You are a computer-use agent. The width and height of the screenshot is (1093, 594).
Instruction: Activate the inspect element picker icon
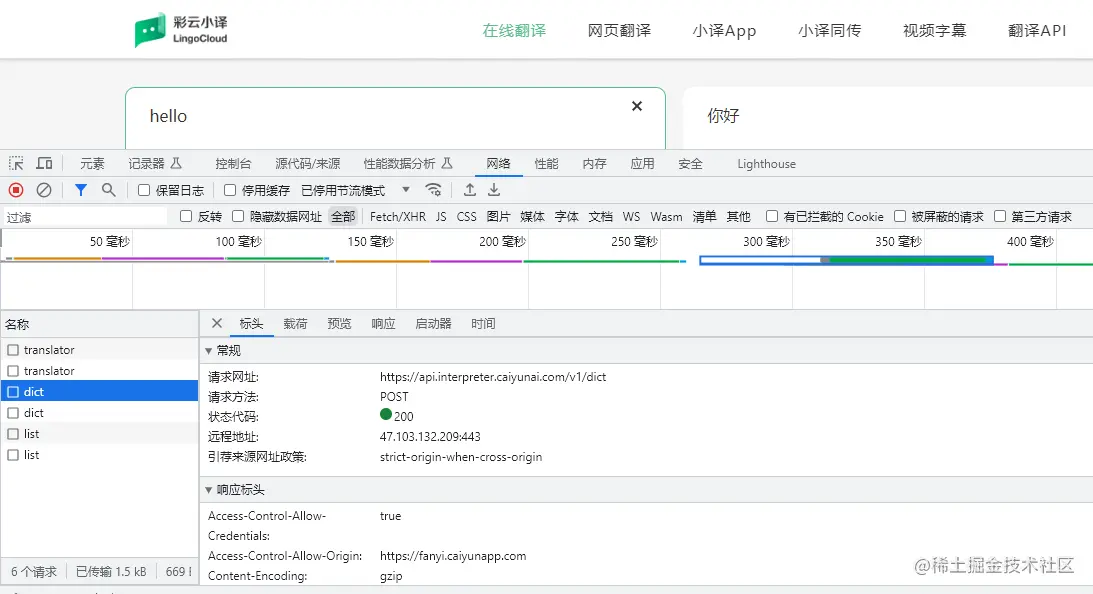coord(16,164)
